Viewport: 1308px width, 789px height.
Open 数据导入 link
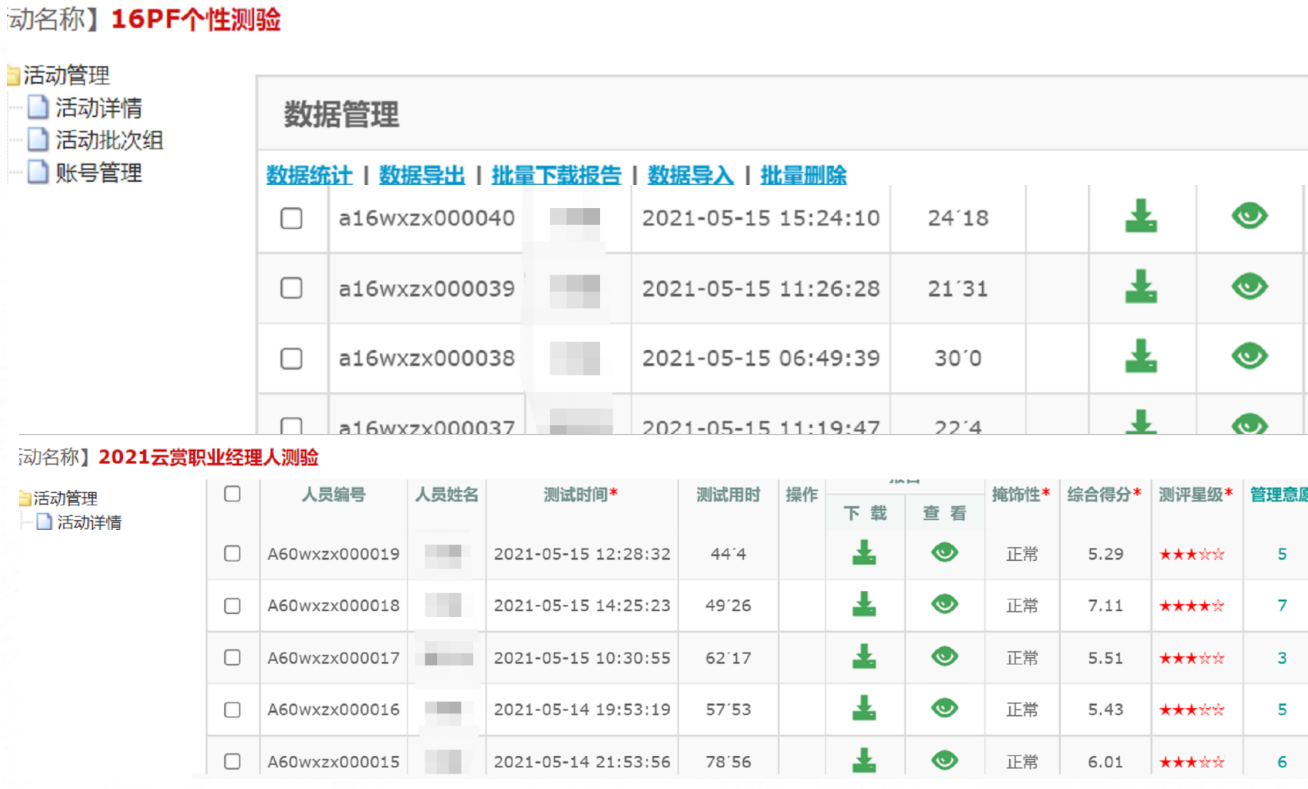(x=691, y=175)
